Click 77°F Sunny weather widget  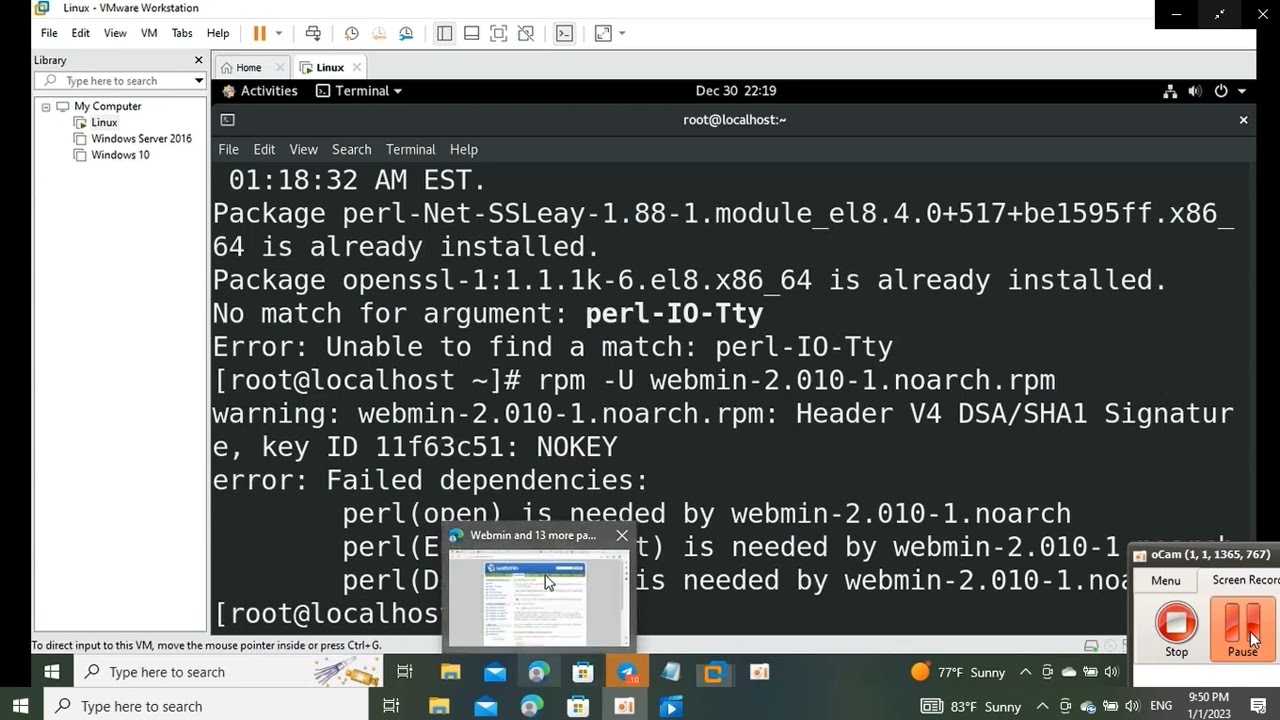point(958,672)
